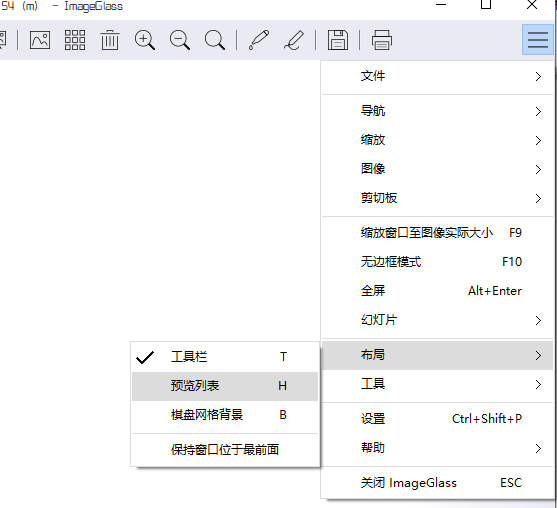Select 无边框模式 menu entry
Screen dimensions: 557x508
[x=438, y=262]
